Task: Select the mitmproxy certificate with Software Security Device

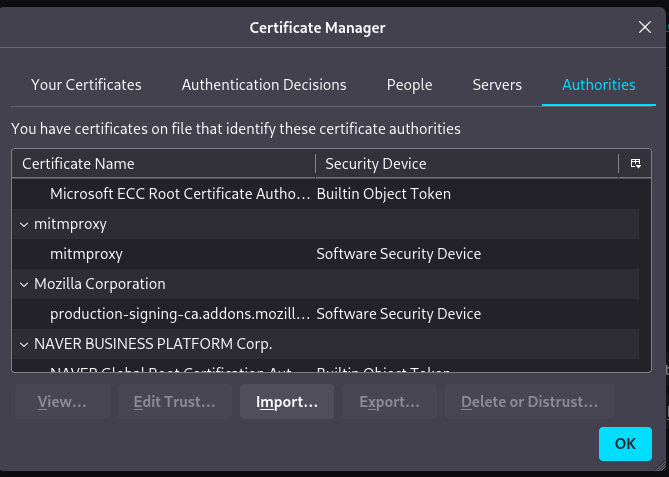Action: pyautogui.click(x=326, y=254)
